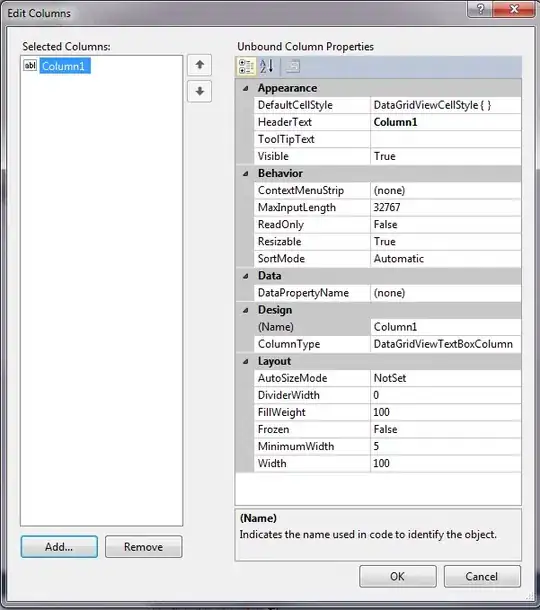Click the ReadOnly property value False
540x610 pixels.
coord(446,224)
